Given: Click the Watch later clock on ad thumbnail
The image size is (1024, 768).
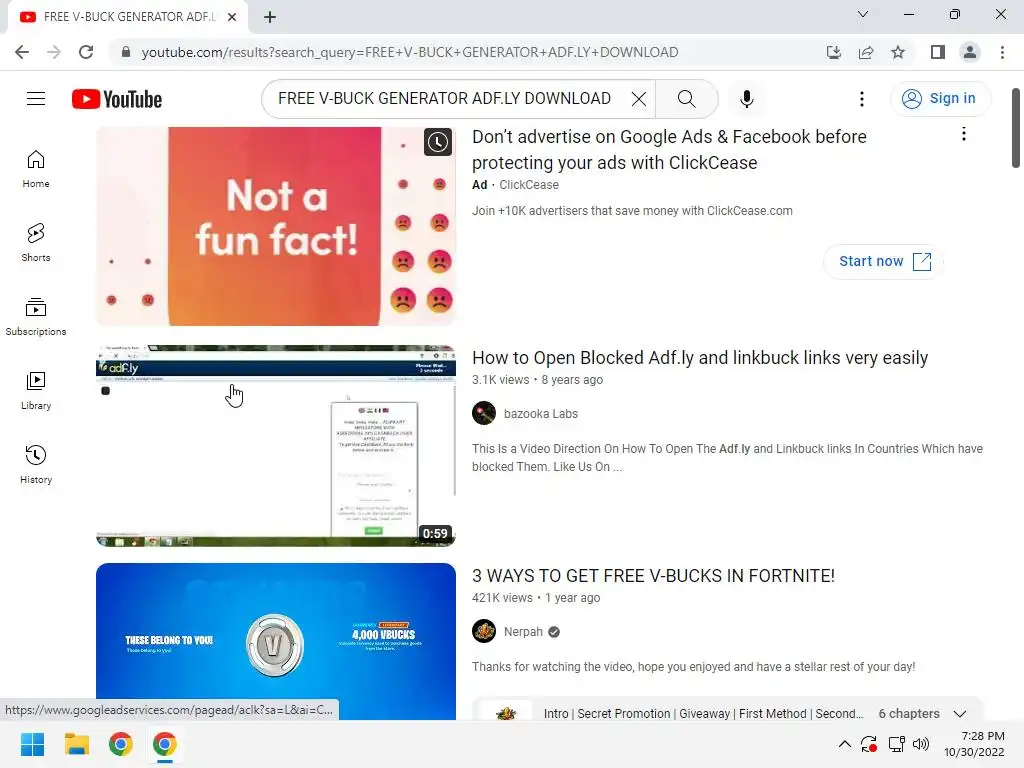Looking at the screenshot, I should (x=438, y=142).
